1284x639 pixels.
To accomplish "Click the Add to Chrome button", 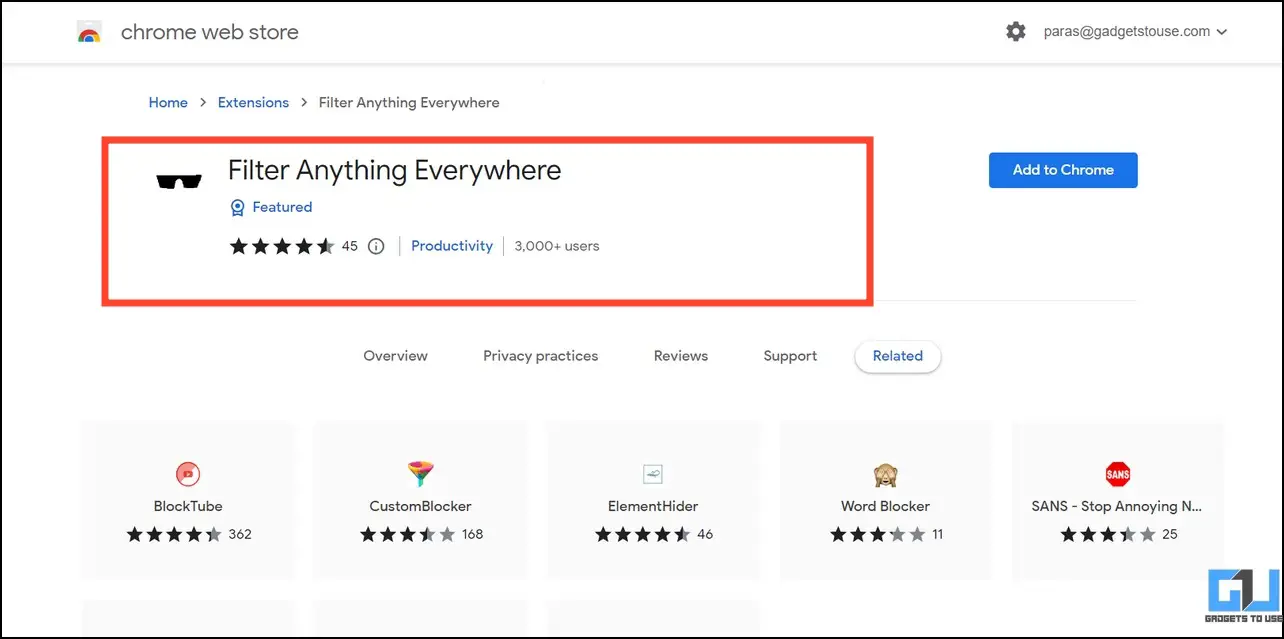I will point(1063,170).
